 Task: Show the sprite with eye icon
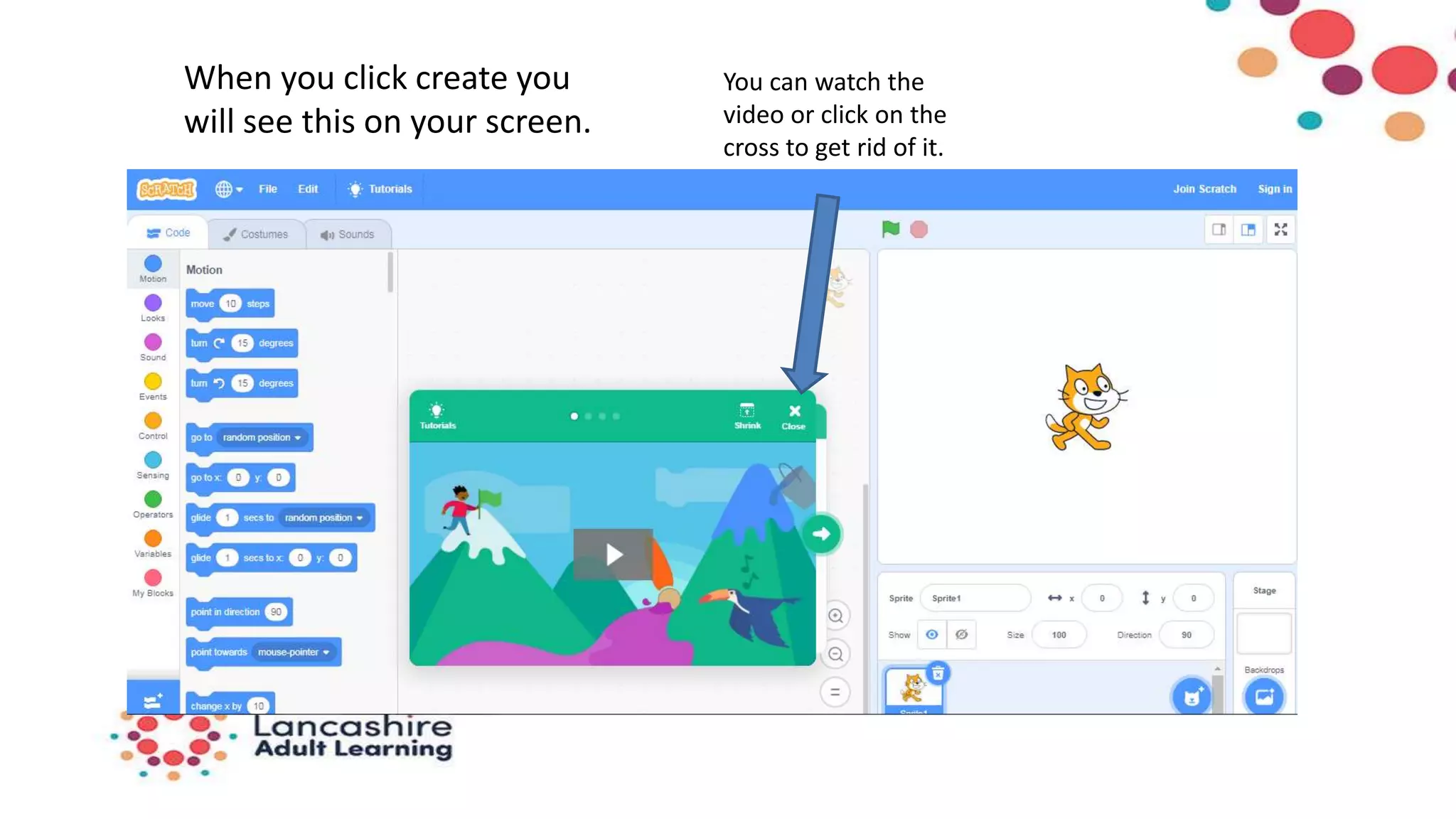coord(932,634)
